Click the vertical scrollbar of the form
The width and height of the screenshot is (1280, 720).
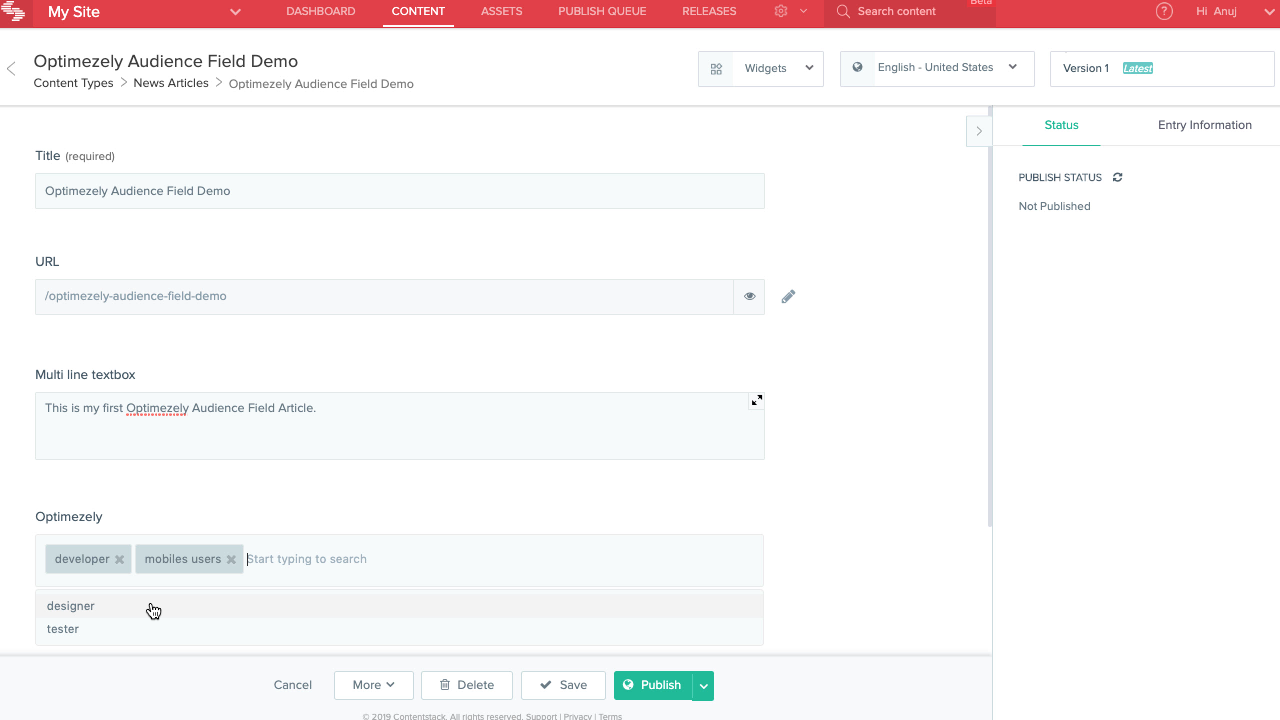pos(990,316)
